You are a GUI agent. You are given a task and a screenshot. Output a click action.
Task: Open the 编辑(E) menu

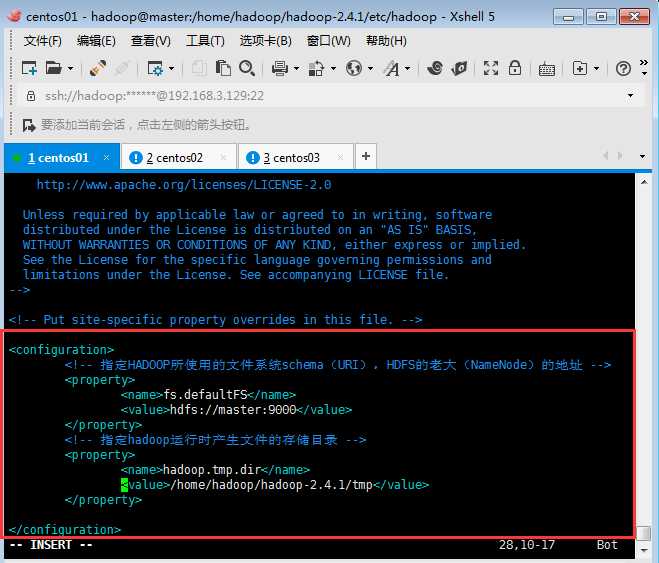click(96, 41)
